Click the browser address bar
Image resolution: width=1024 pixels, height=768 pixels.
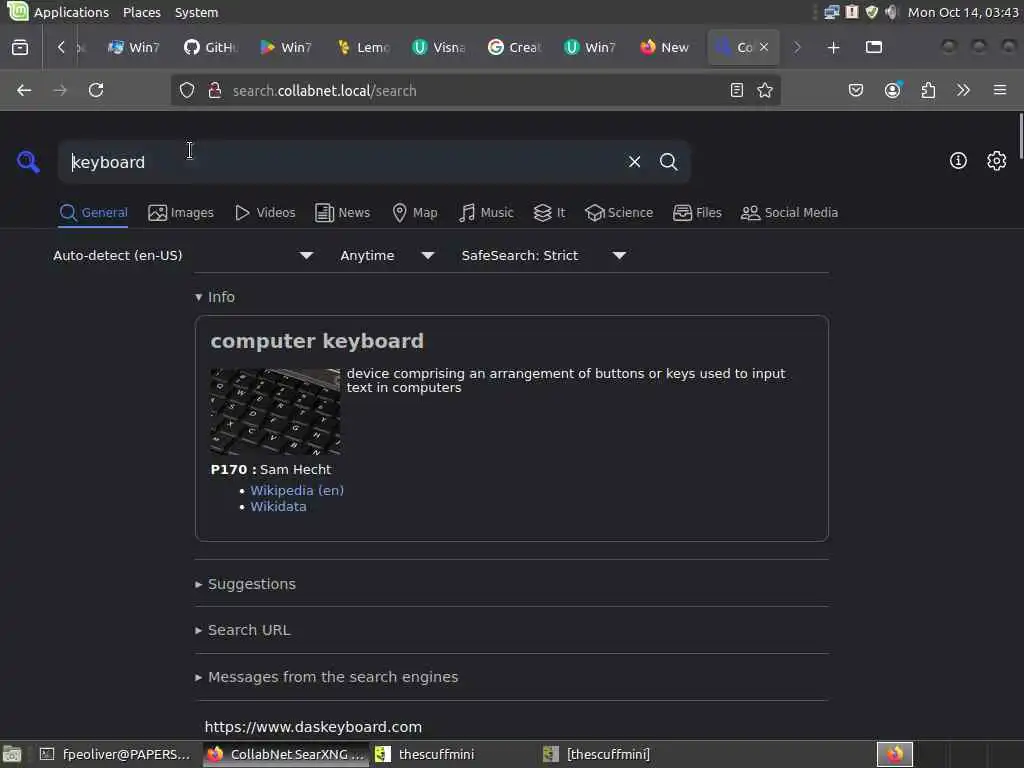pyautogui.click(x=475, y=90)
